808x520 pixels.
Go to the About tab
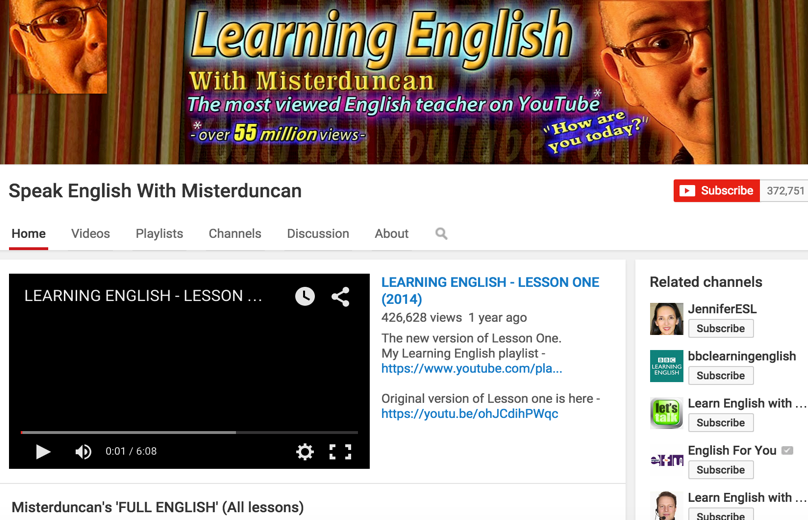pos(392,233)
